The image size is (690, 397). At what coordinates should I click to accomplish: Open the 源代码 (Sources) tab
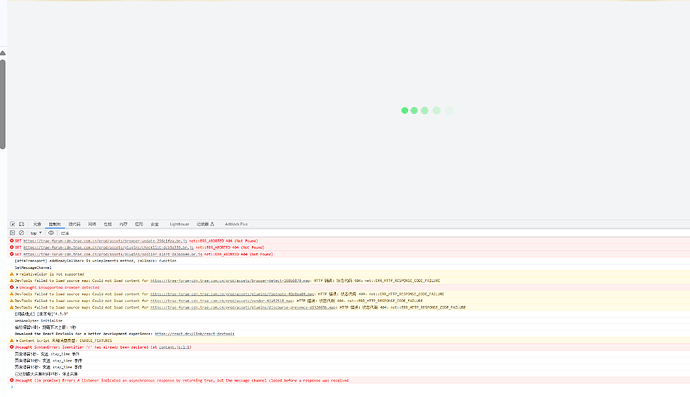point(74,224)
